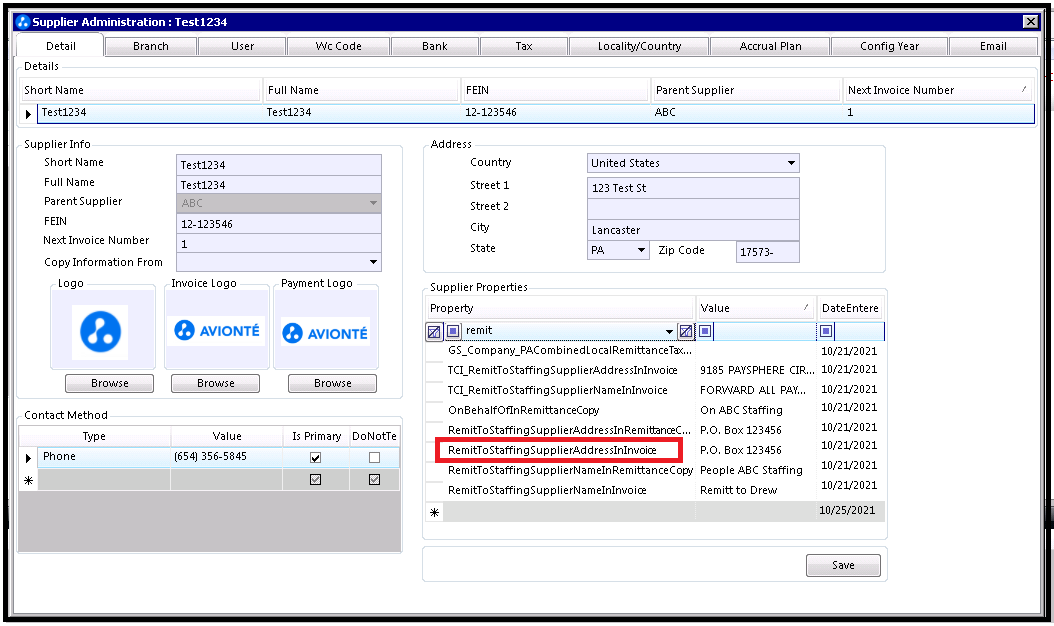The height and width of the screenshot is (626, 1054).
Task: Click the FEIN input field
Action: tap(279, 224)
